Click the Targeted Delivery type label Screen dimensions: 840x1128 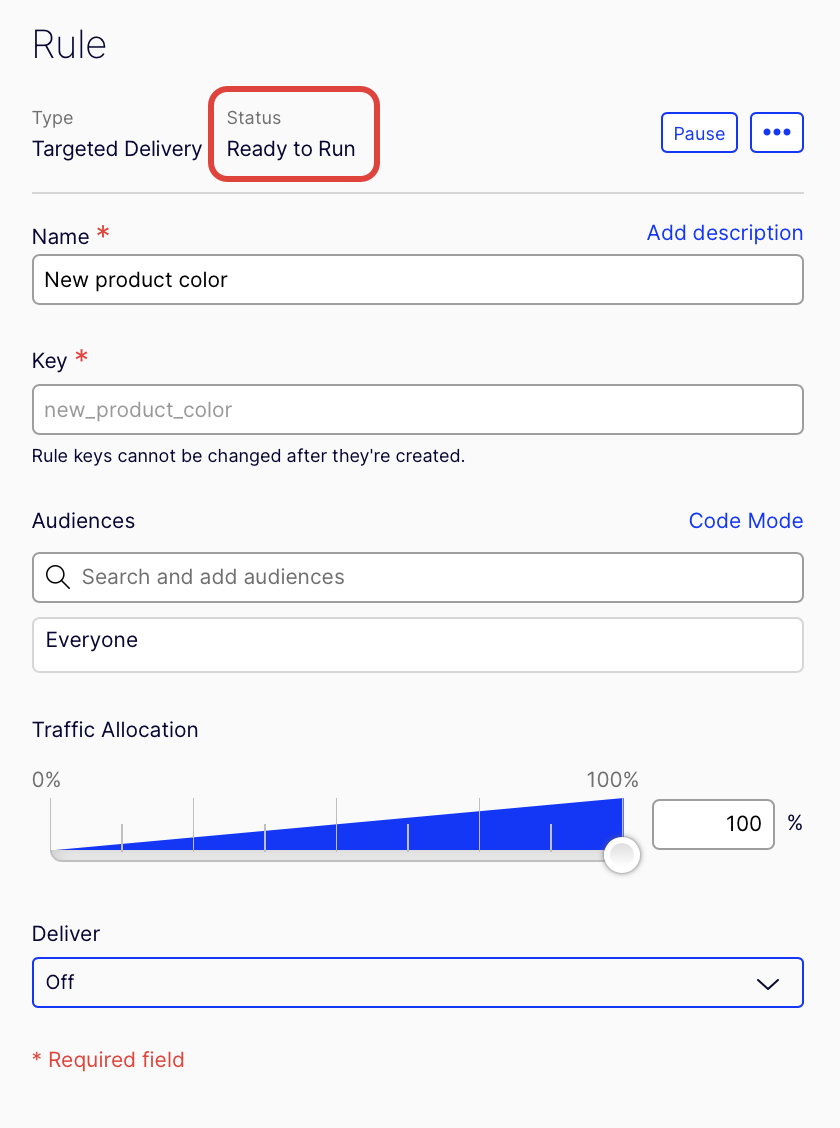(117, 149)
